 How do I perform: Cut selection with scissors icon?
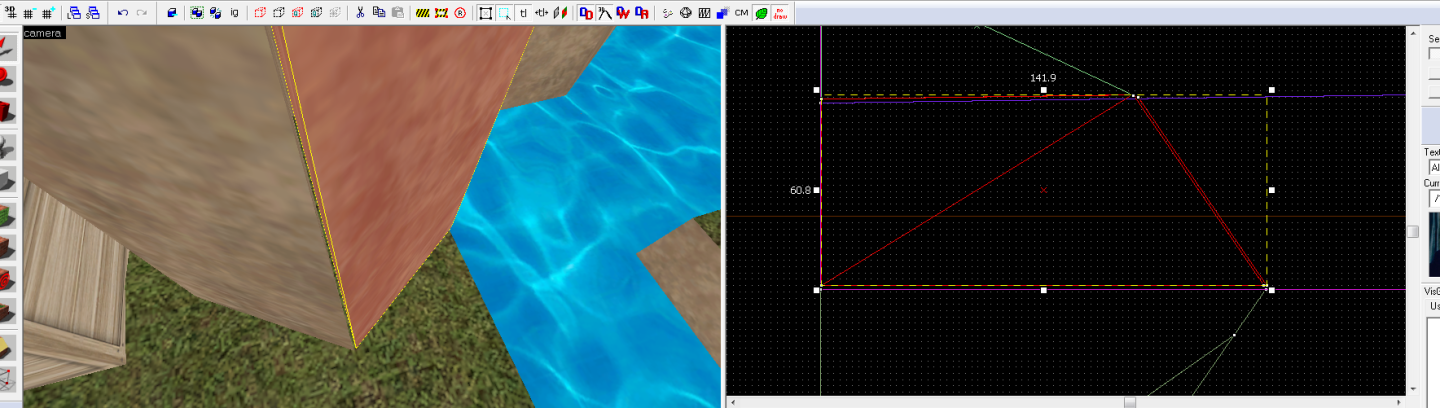(x=360, y=13)
